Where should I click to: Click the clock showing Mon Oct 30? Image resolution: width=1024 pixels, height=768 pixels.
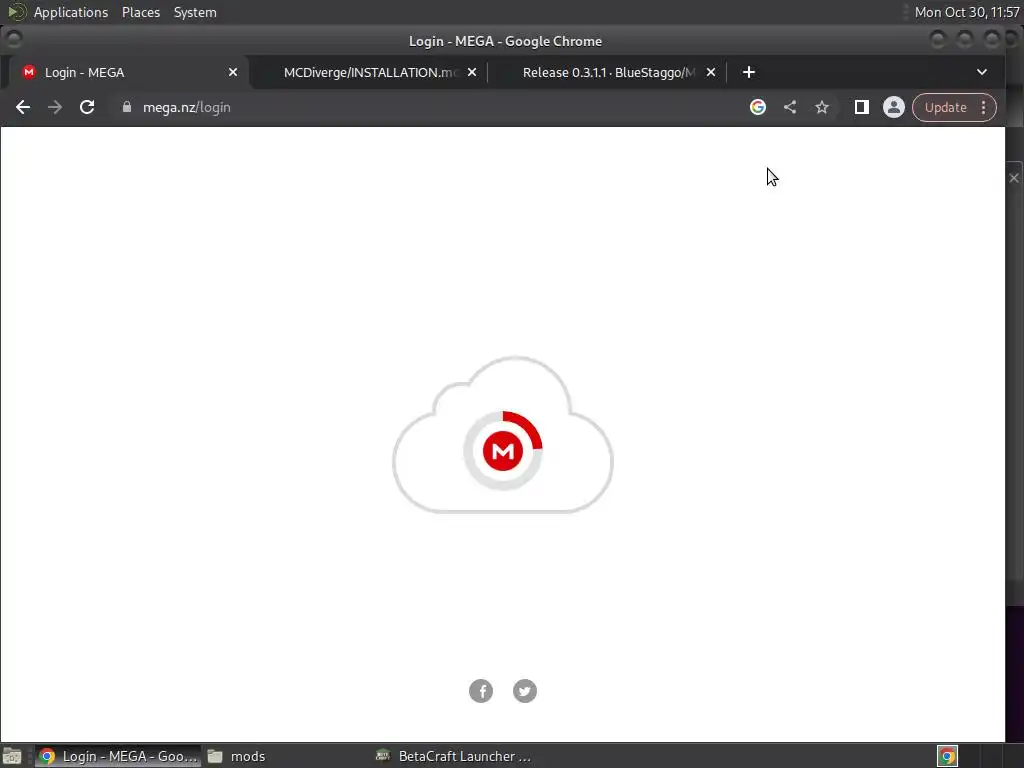tap(967, 12)
